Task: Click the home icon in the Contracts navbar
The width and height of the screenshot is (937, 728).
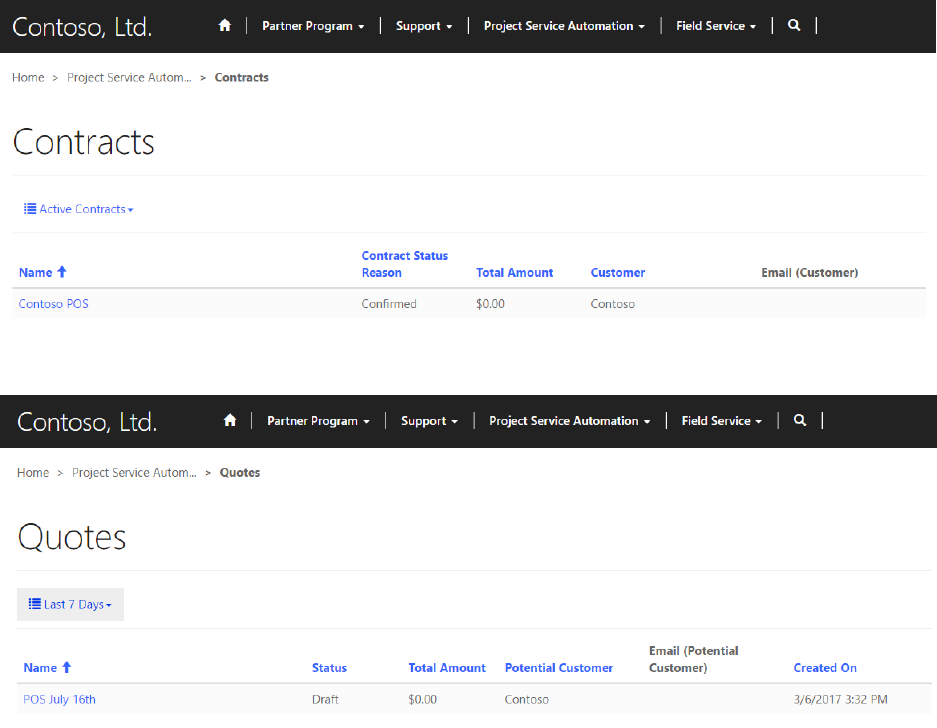Action: [x=225, y=26]
